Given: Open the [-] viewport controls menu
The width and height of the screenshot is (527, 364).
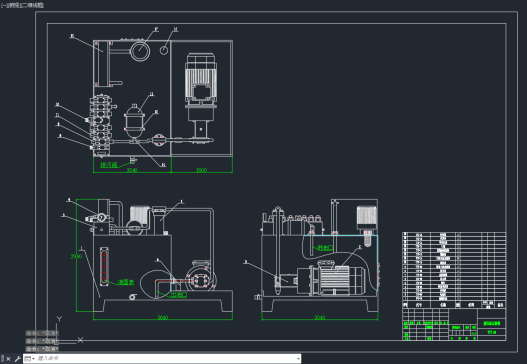Looking at the screenshot, I should [3, 5].
